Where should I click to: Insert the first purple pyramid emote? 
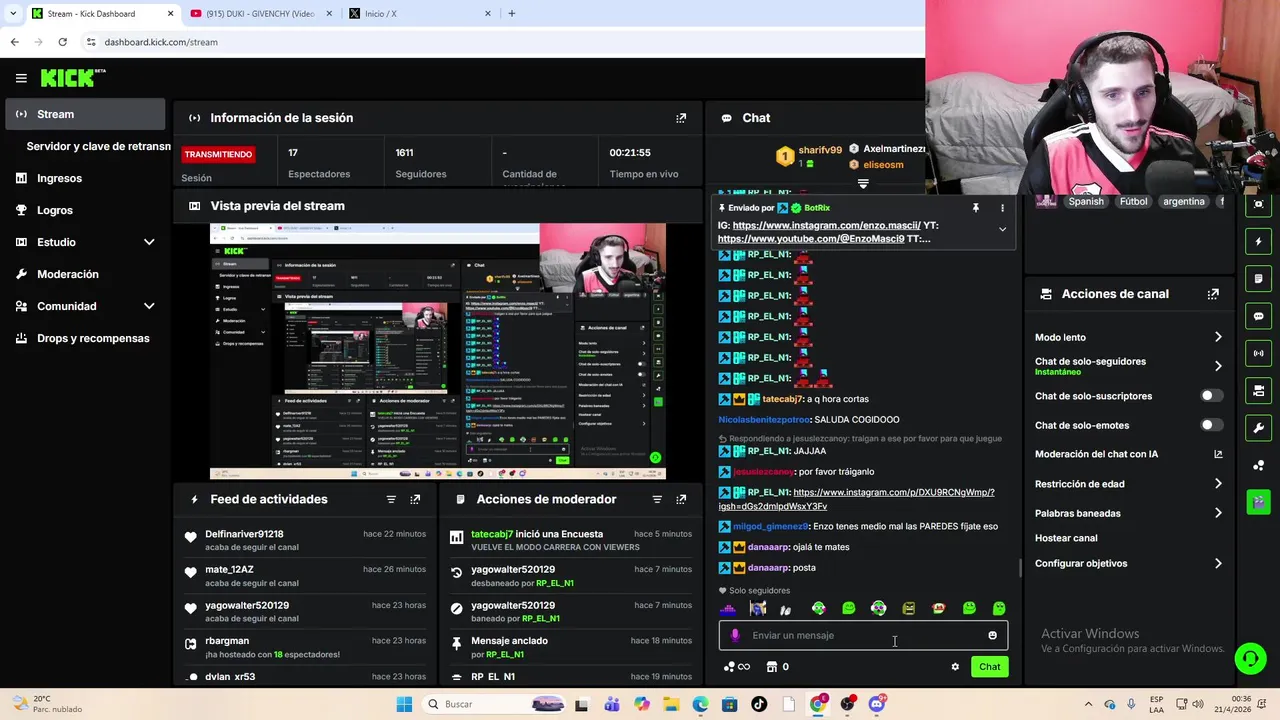tap(728, 608)
